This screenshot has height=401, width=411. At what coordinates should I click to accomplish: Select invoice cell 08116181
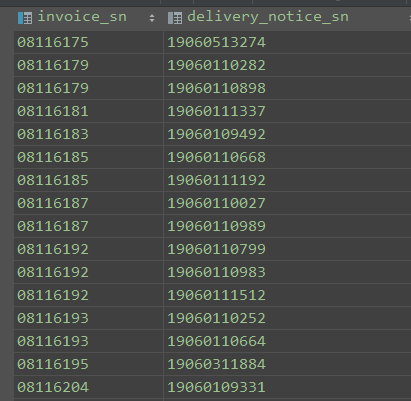click(x=89, y=111)
